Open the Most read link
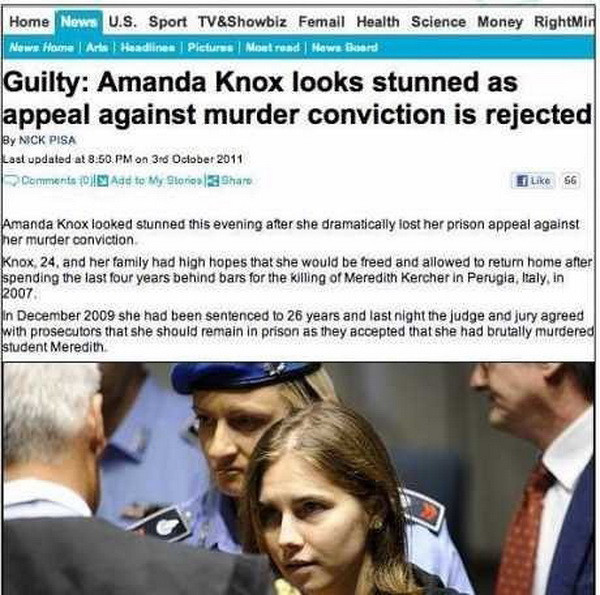This screenshot has height=595, width=600. [272, 47]
